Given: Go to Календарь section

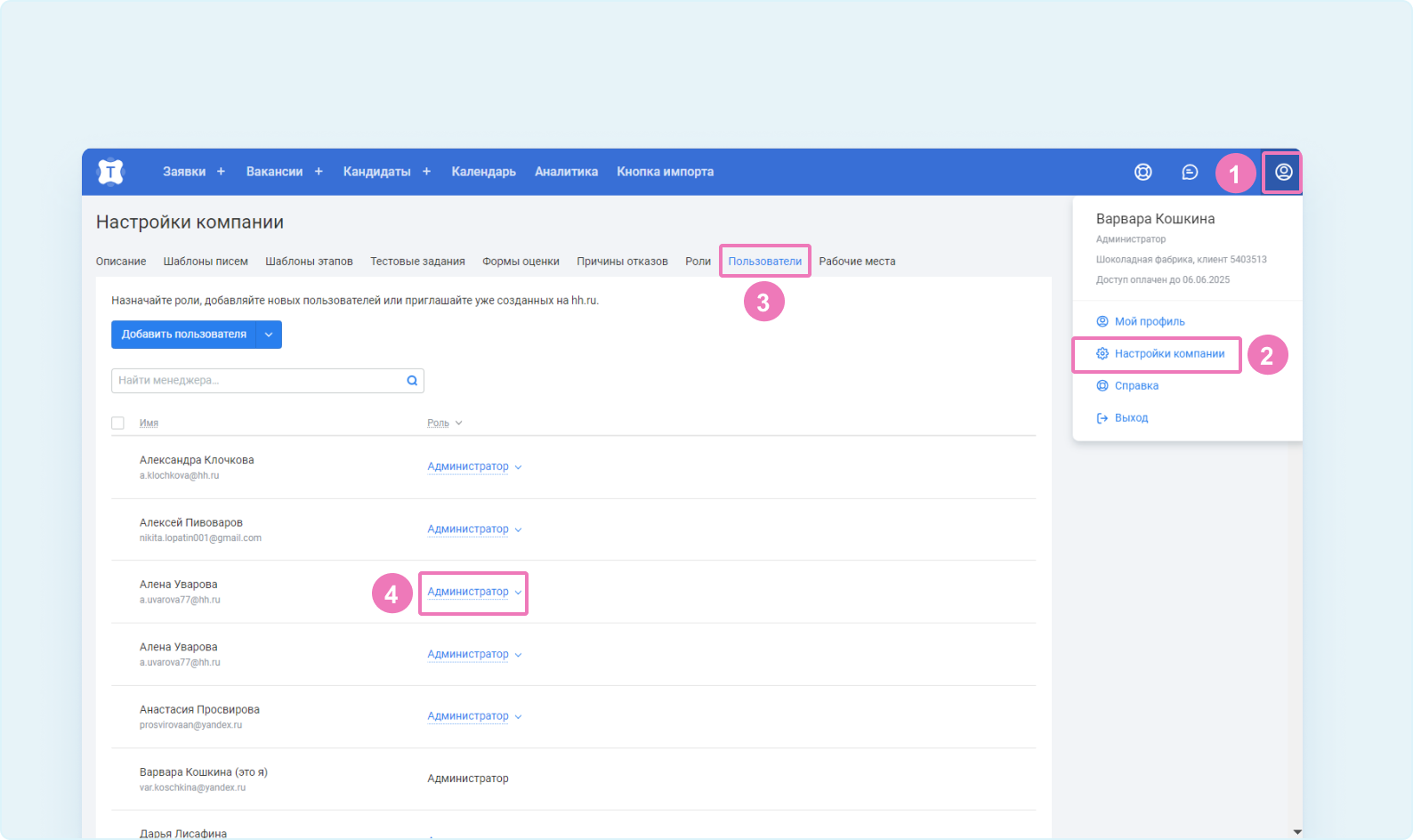Looking at the screenshot, I should tap(483, 172).
